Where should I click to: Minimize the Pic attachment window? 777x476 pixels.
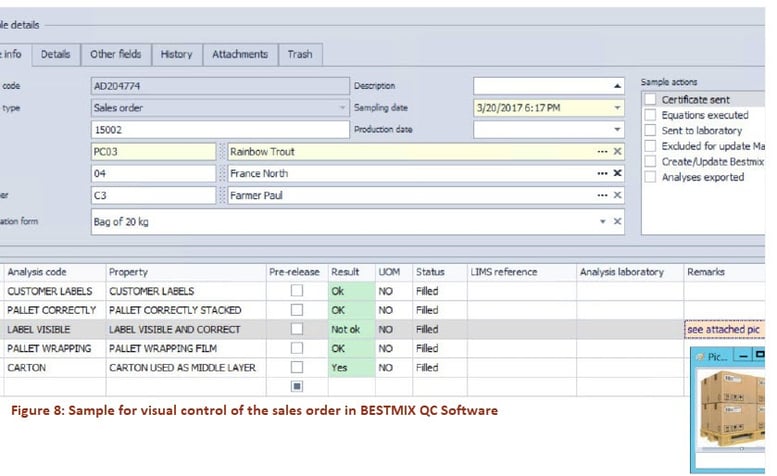point(745,354)
